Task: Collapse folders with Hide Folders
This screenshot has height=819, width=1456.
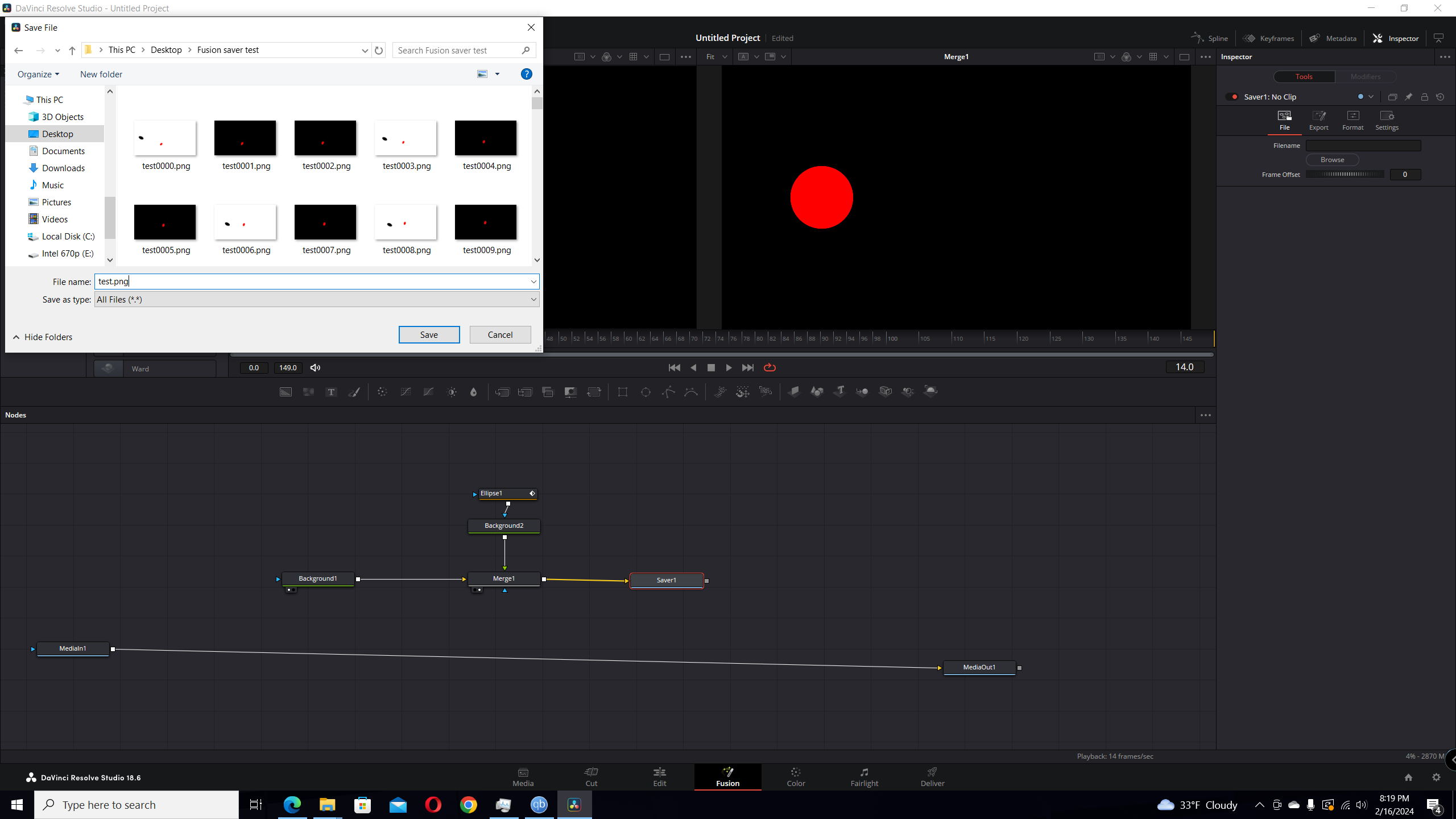Action: (x=43, y=337)
